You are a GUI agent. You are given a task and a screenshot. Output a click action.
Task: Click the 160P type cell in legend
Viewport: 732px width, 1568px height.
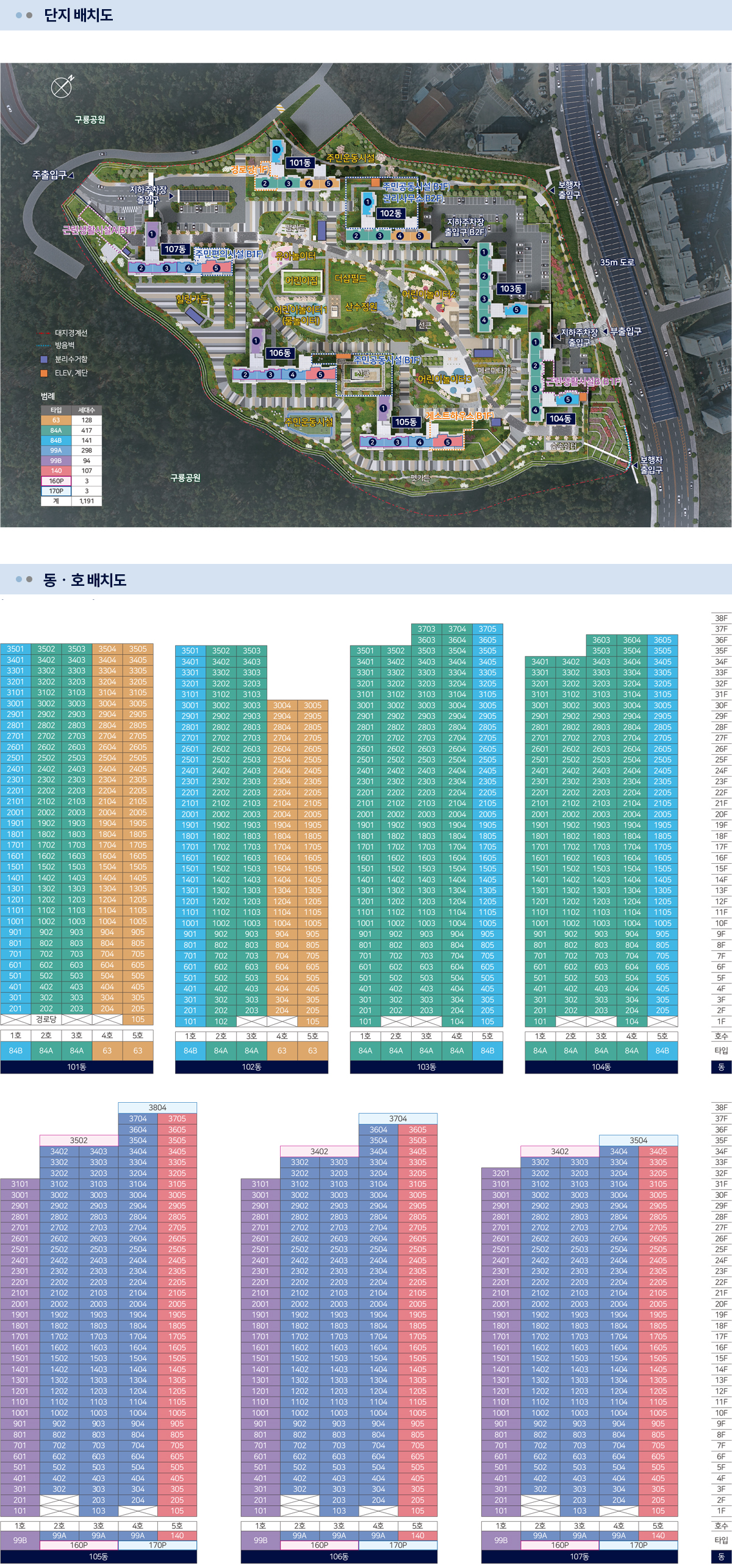(x=56, y=481)
